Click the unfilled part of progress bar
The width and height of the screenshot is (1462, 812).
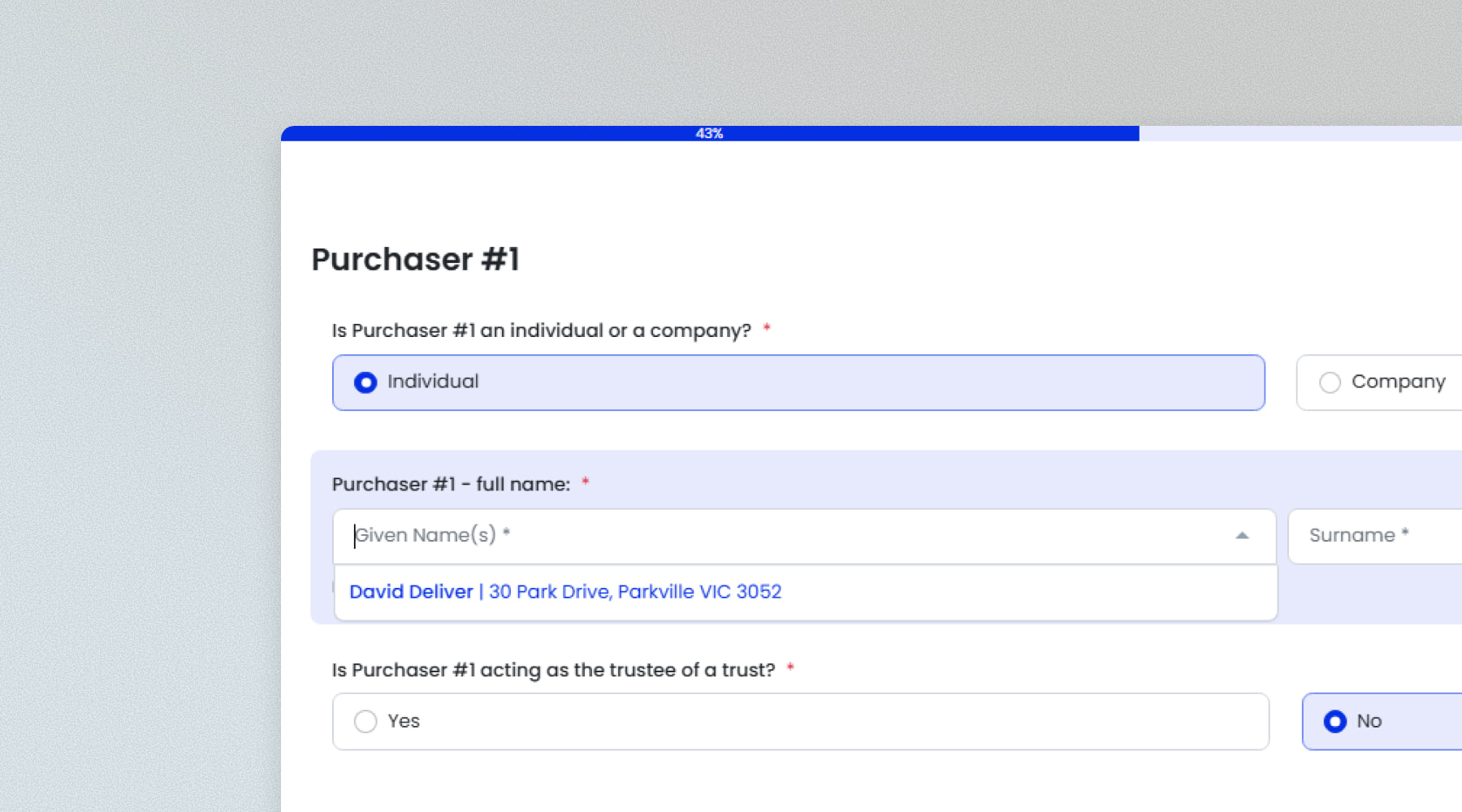coord(1300,134)
